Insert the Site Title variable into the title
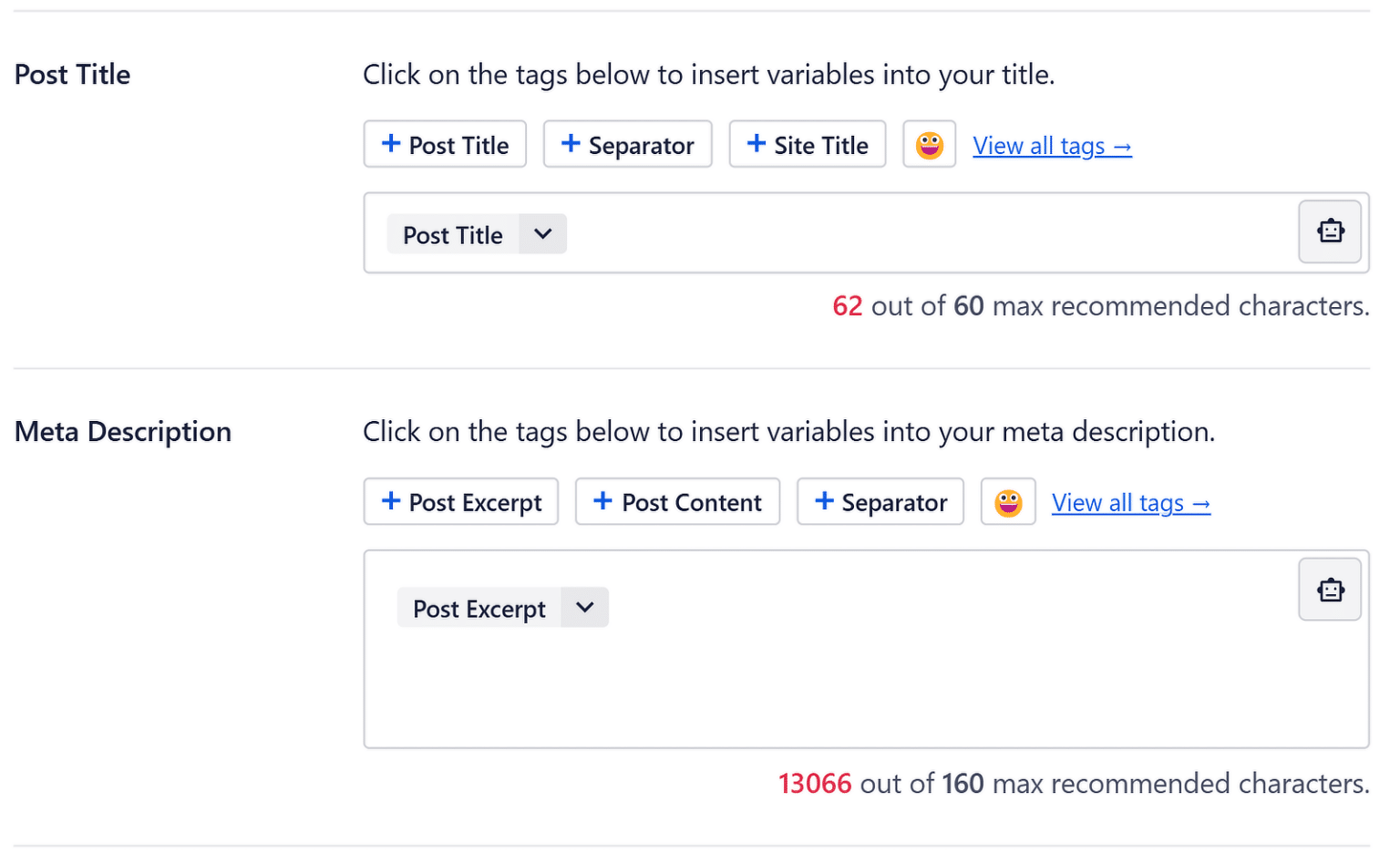Screen dimensions: 1400x863 click(x=807, y=143)
